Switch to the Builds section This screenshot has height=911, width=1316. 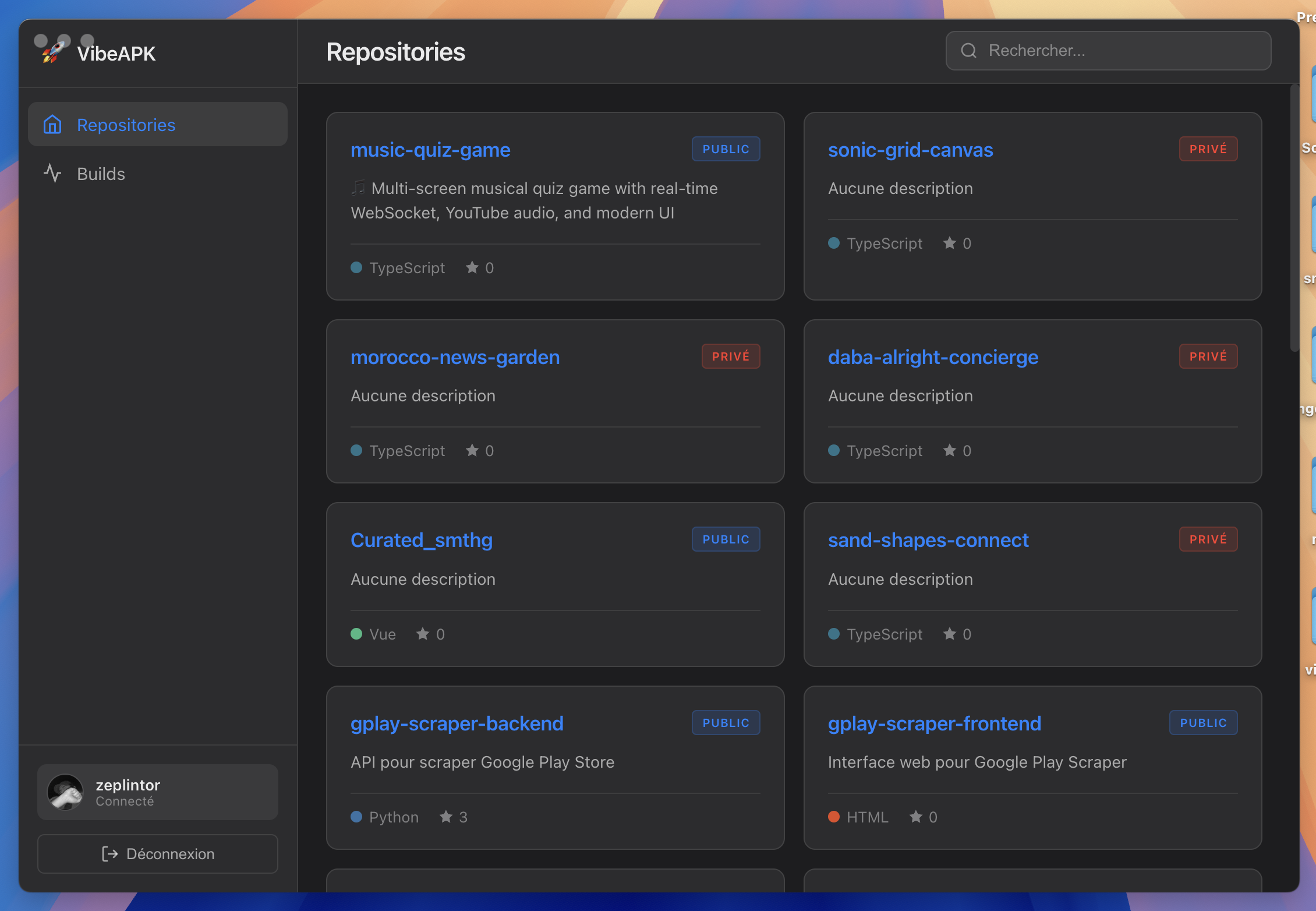100,173
